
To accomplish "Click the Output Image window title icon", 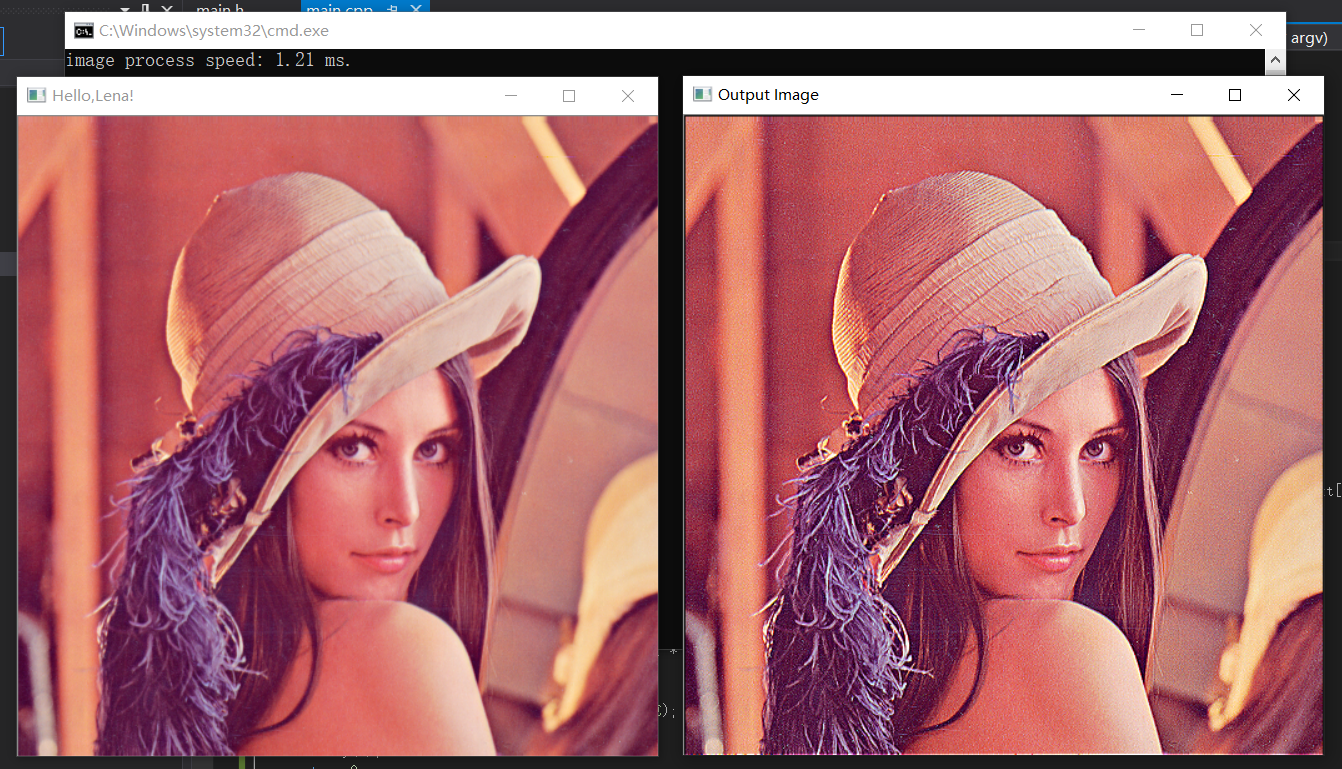I will click(703, 94).
